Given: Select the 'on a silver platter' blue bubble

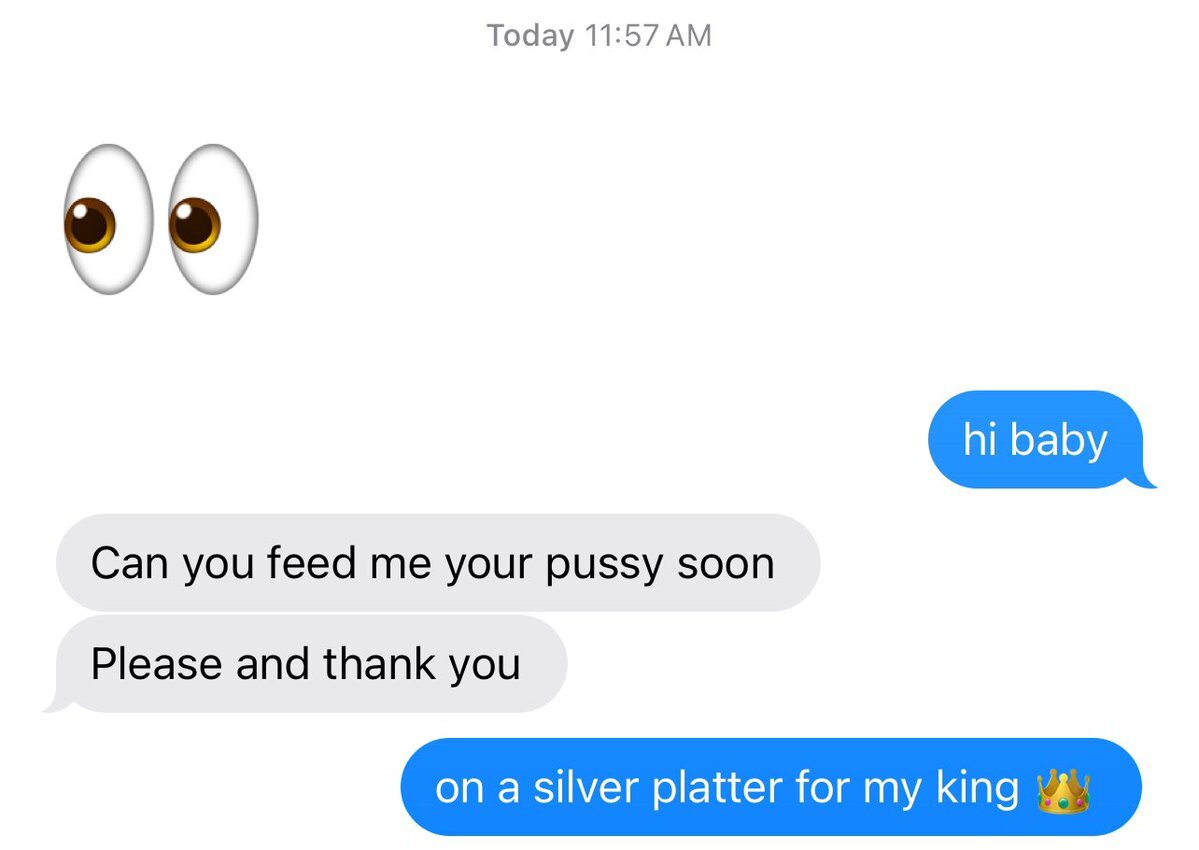Looking at the screenshot, I should pyautogui.click(x=771, y=787).
